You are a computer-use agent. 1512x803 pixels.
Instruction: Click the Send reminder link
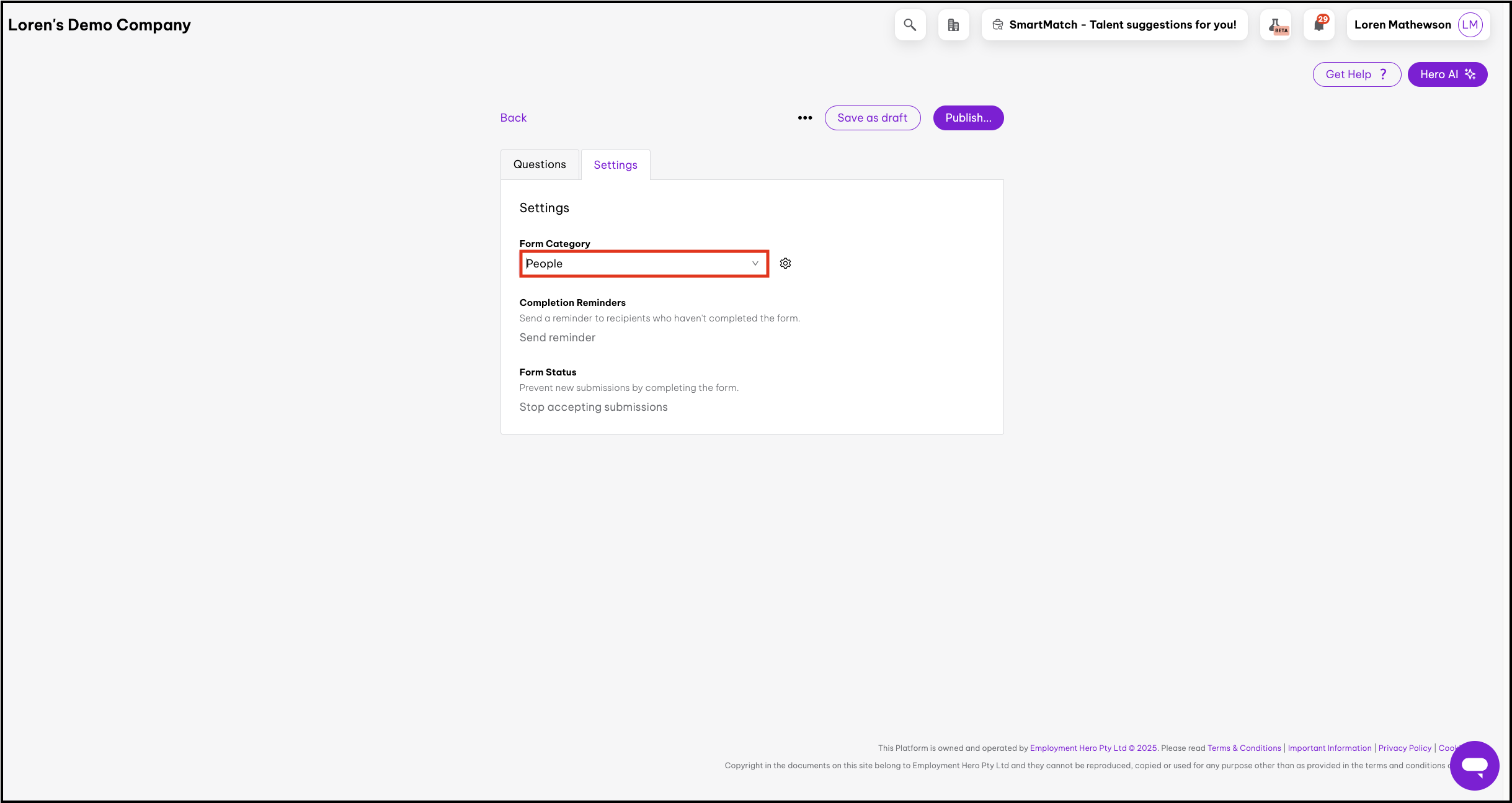[x=557, y=338]
